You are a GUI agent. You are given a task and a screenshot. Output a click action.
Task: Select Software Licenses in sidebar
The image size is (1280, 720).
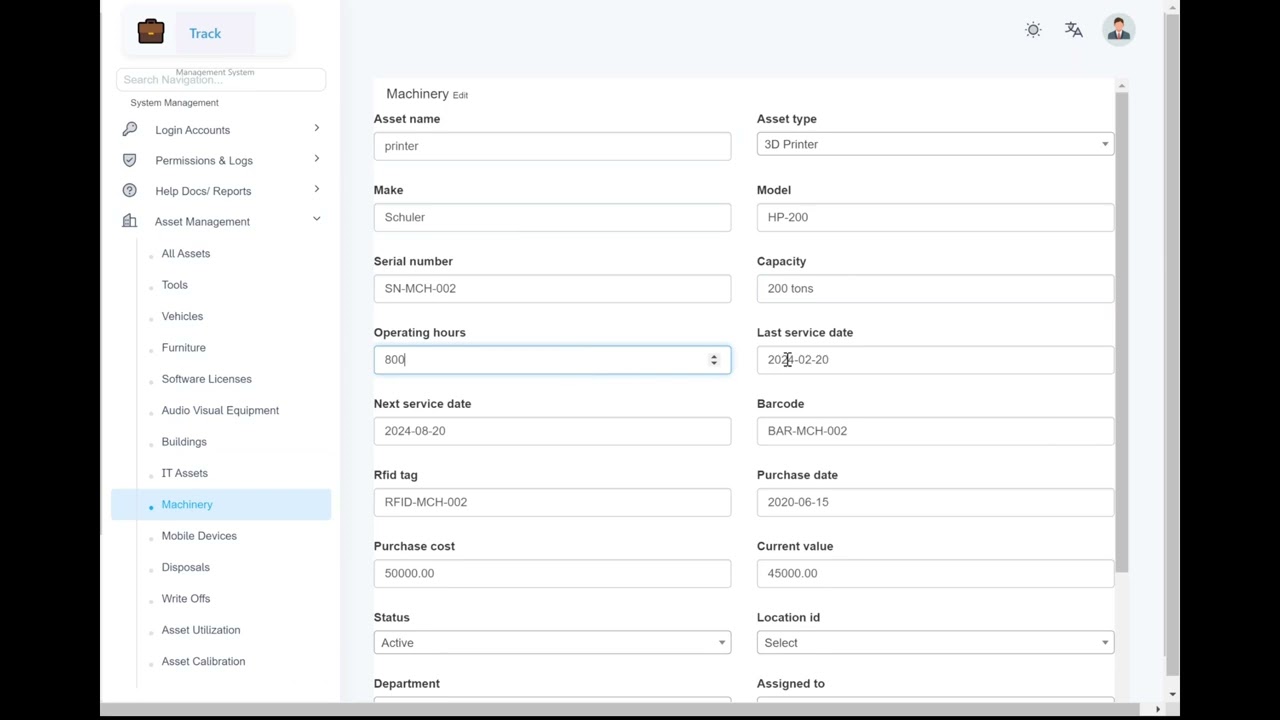207,379
